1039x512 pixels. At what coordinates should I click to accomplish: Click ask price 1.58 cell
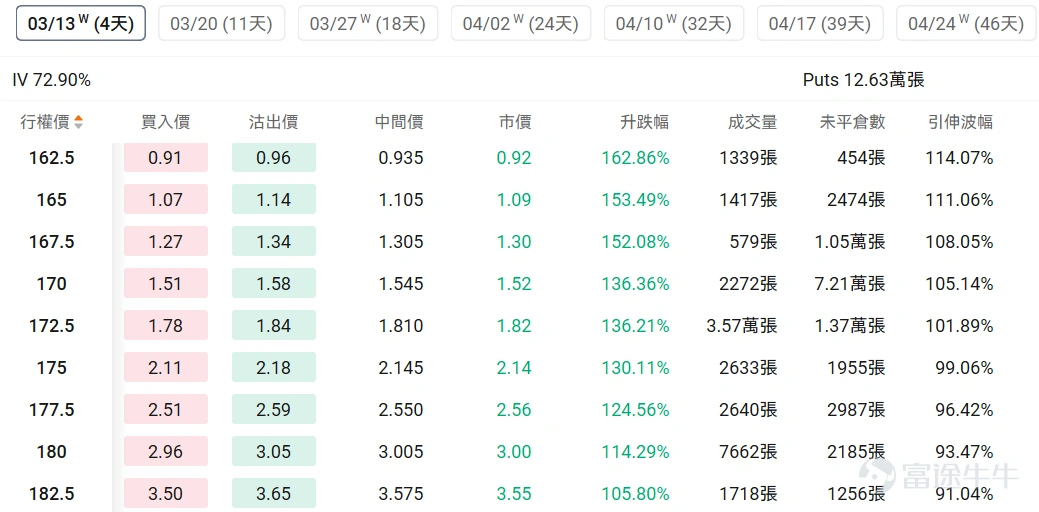(274, 283)
